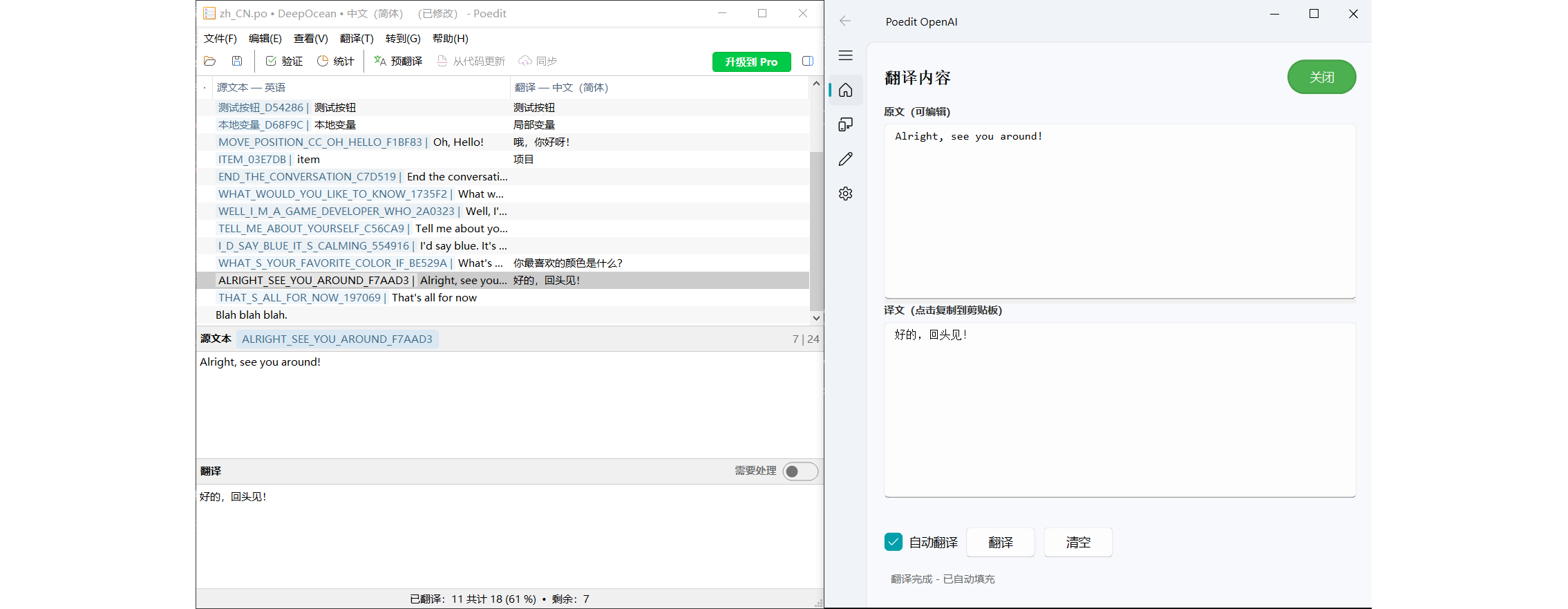Click the pencil edit icon in the sidebar
The height and width of the screenshot is (609, 1568).
click(x=845, y=159)
